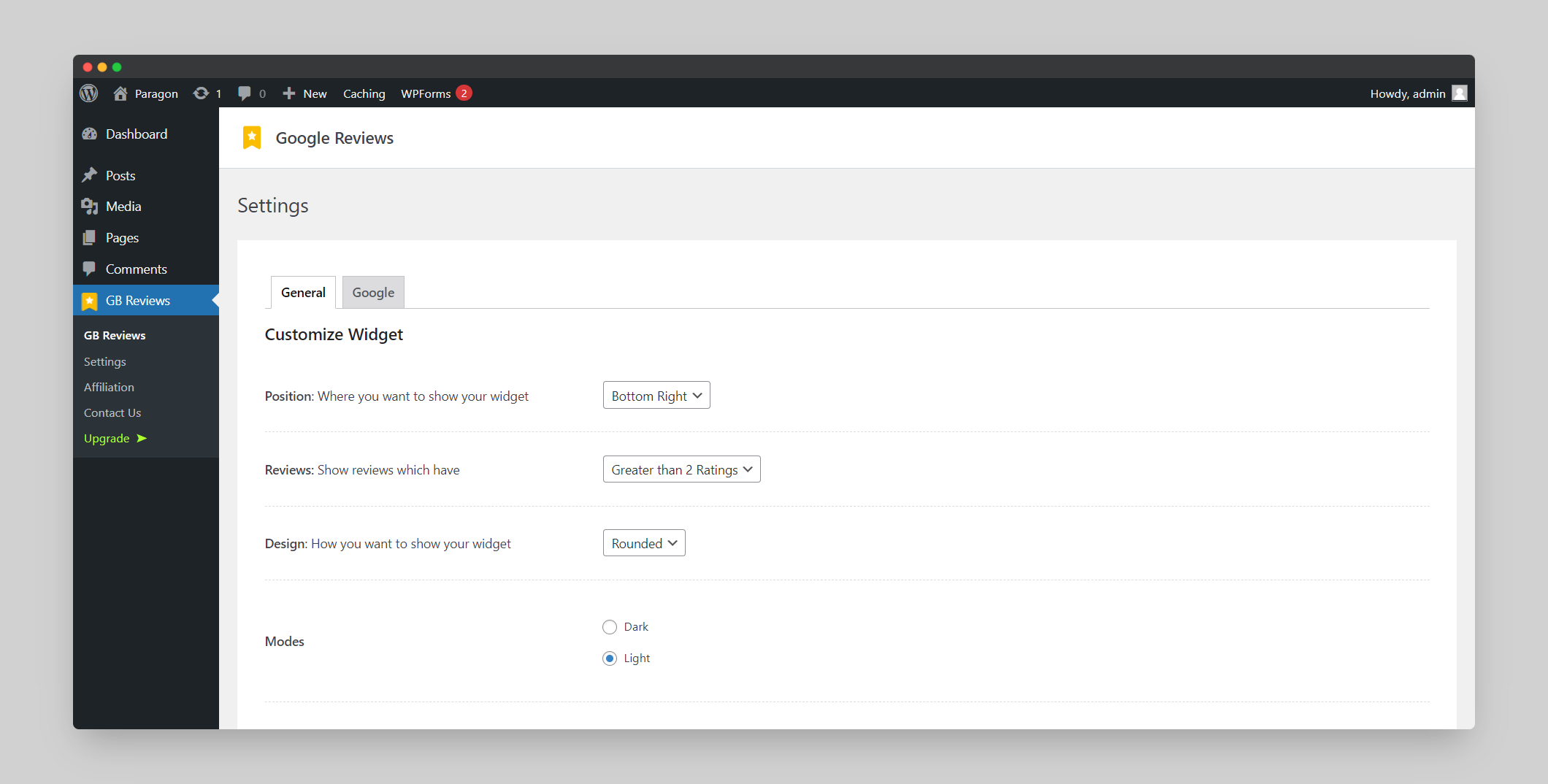Viewport: 1548px width, 784px height.
Task: Click the Media library icon
Action: 90,207
